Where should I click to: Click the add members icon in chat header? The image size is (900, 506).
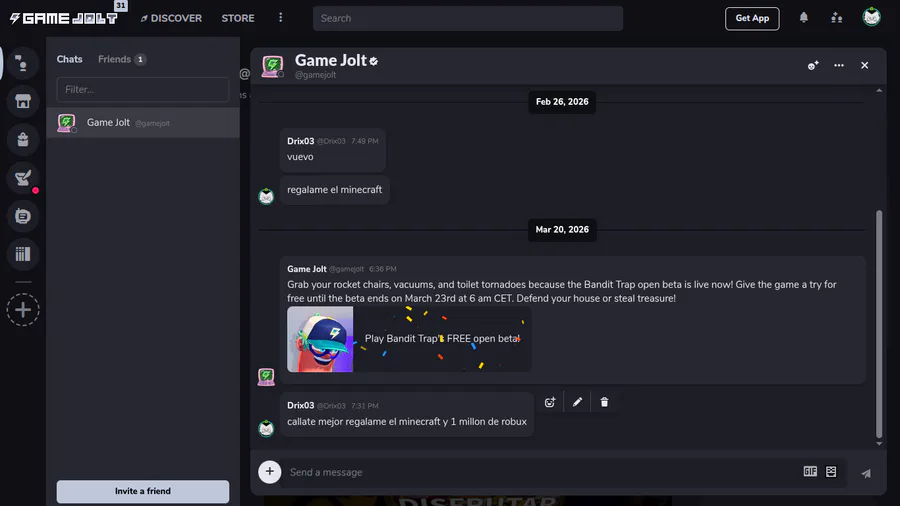(813, 65)
